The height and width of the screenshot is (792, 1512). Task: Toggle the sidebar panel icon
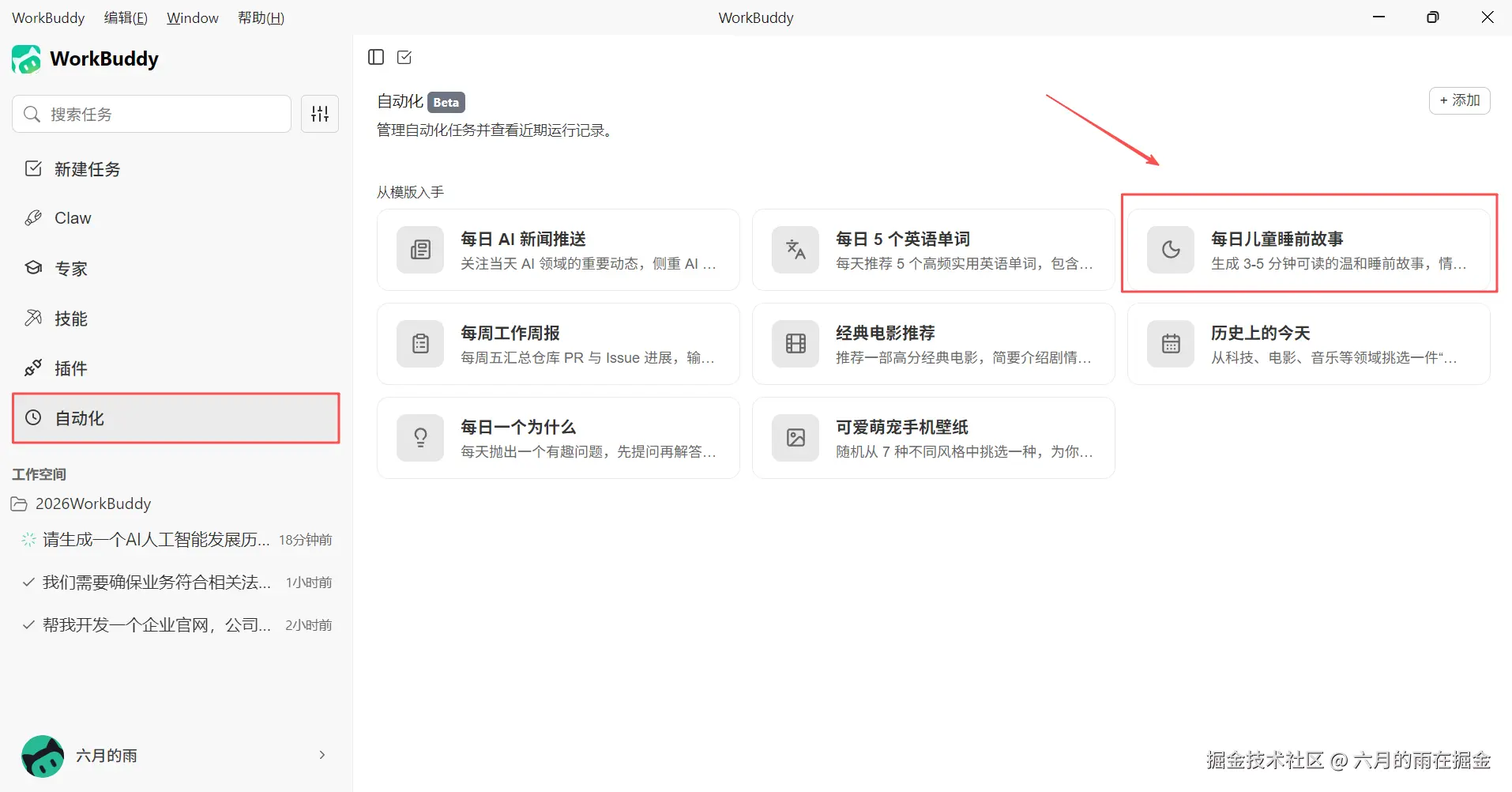click(x=376, y=57)
